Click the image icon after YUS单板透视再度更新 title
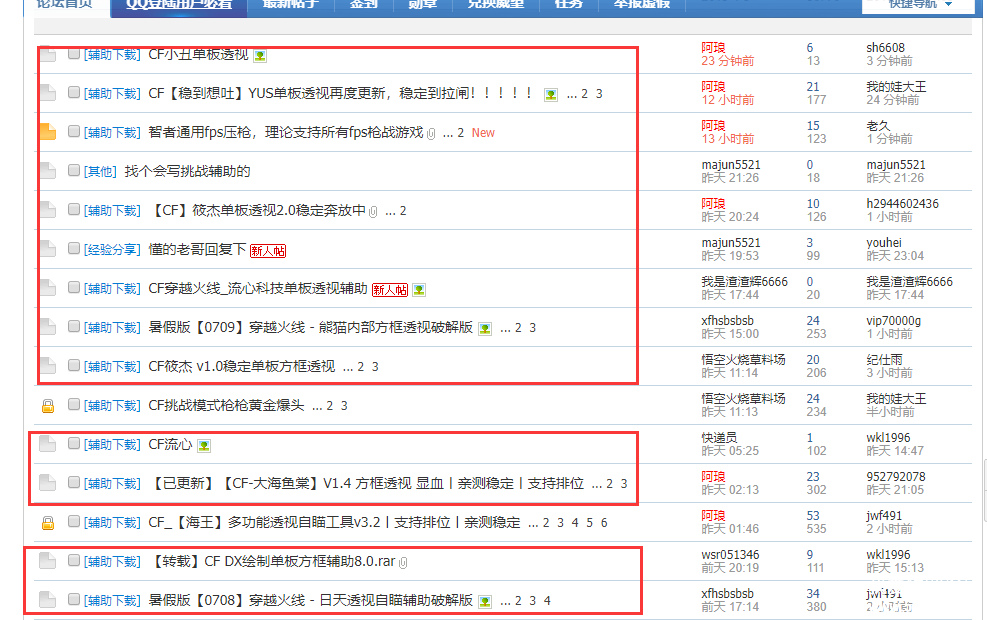Viewport: 987px width, 620px height. point(551,94)
